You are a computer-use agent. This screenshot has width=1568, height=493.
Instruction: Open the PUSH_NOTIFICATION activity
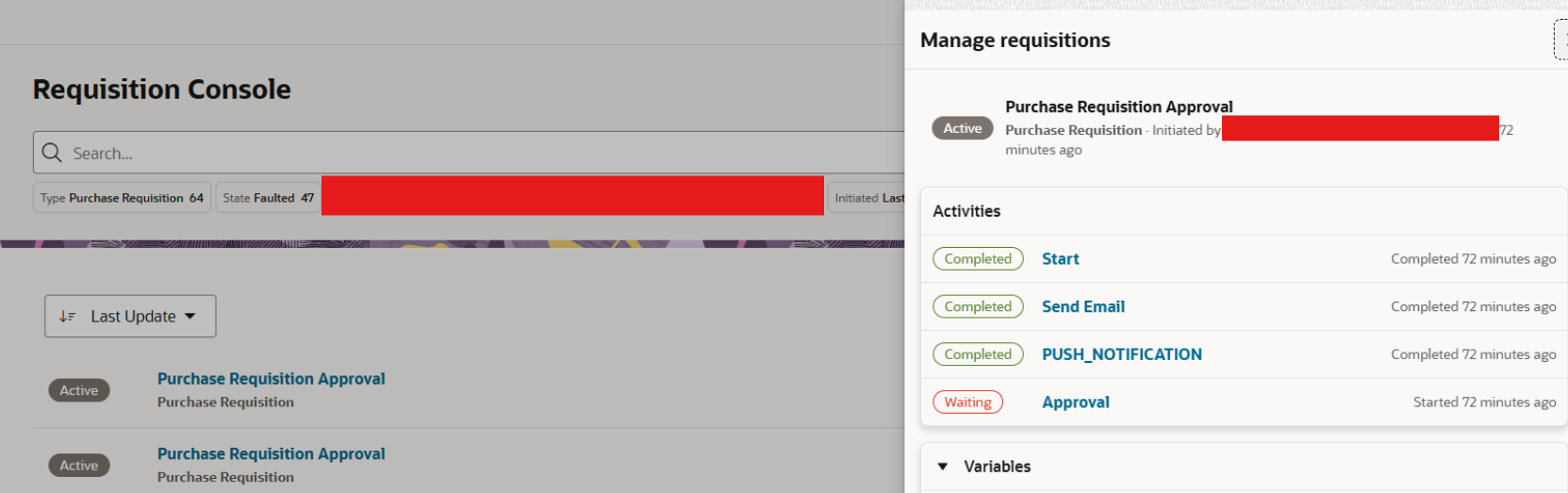(1121, 354)
